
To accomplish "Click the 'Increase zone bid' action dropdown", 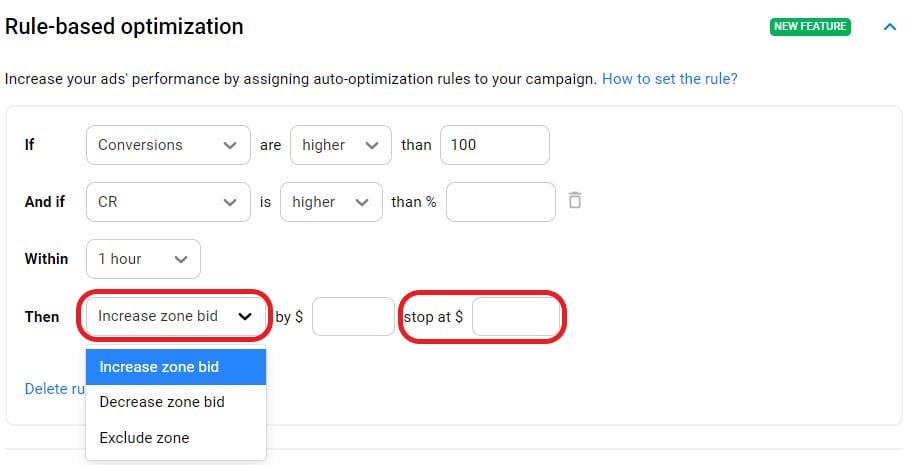I will point(176,316).
